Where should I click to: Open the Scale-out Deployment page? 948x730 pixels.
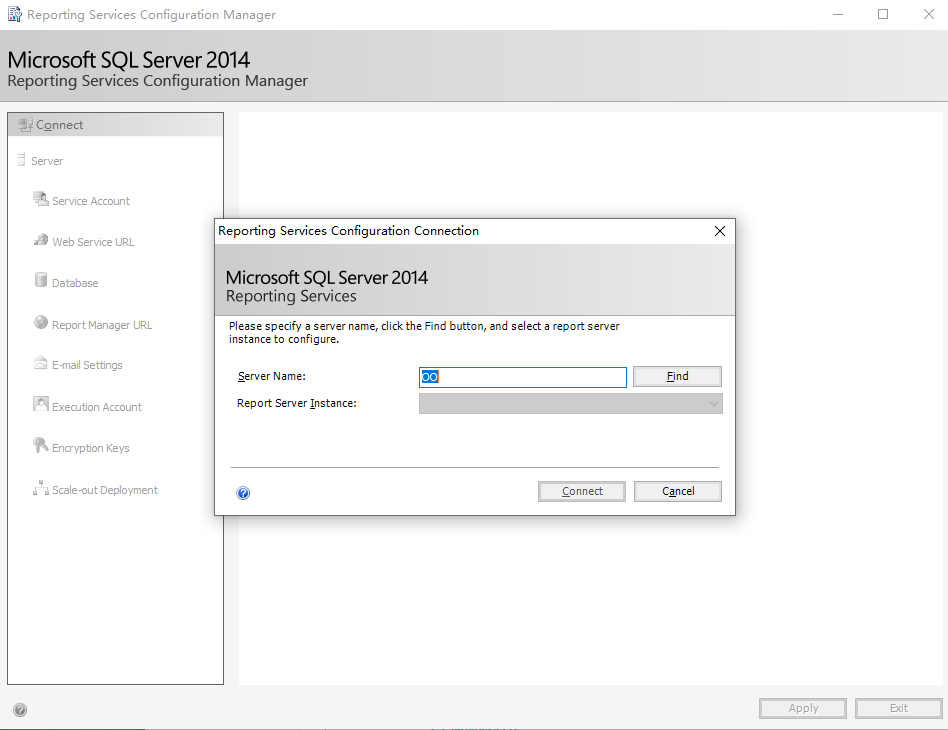(x=105, y=490)
